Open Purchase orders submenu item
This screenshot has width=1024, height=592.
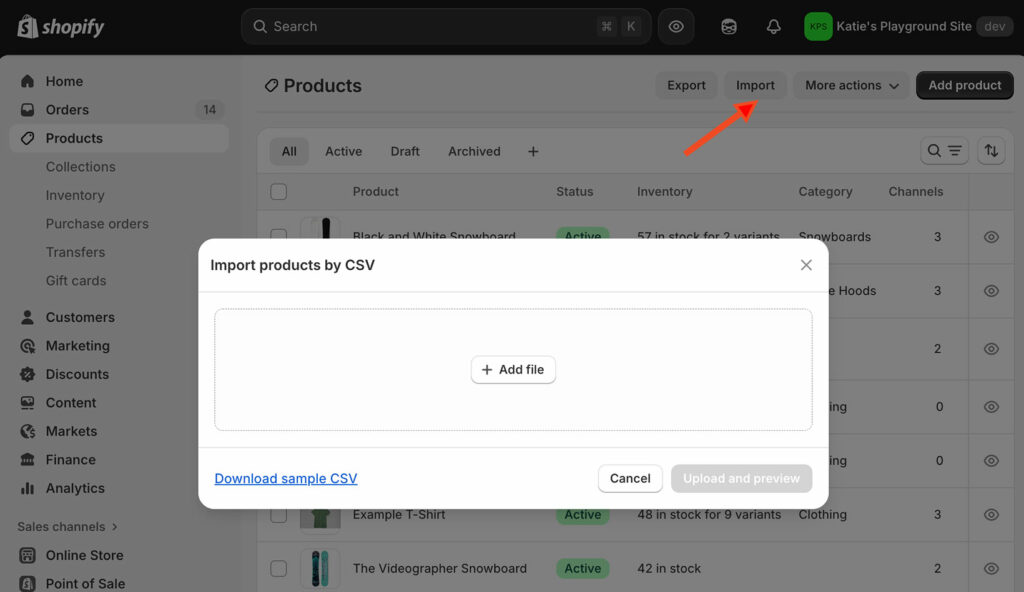click(97, 223)
